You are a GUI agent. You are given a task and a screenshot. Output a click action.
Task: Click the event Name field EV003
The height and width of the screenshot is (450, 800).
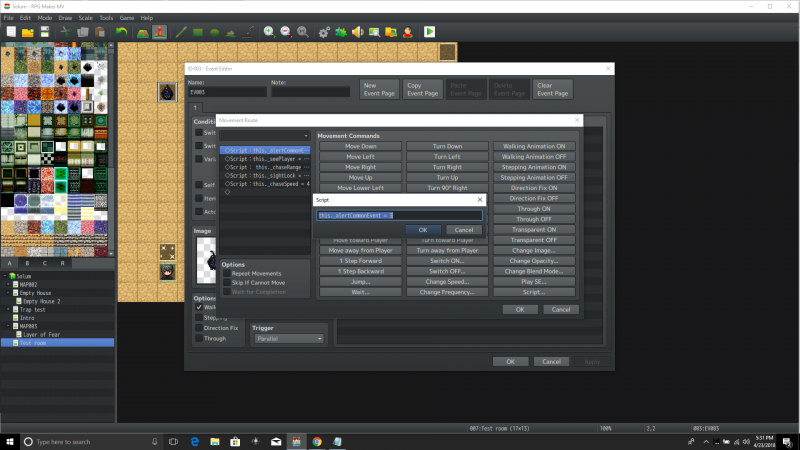pos(228,92)
